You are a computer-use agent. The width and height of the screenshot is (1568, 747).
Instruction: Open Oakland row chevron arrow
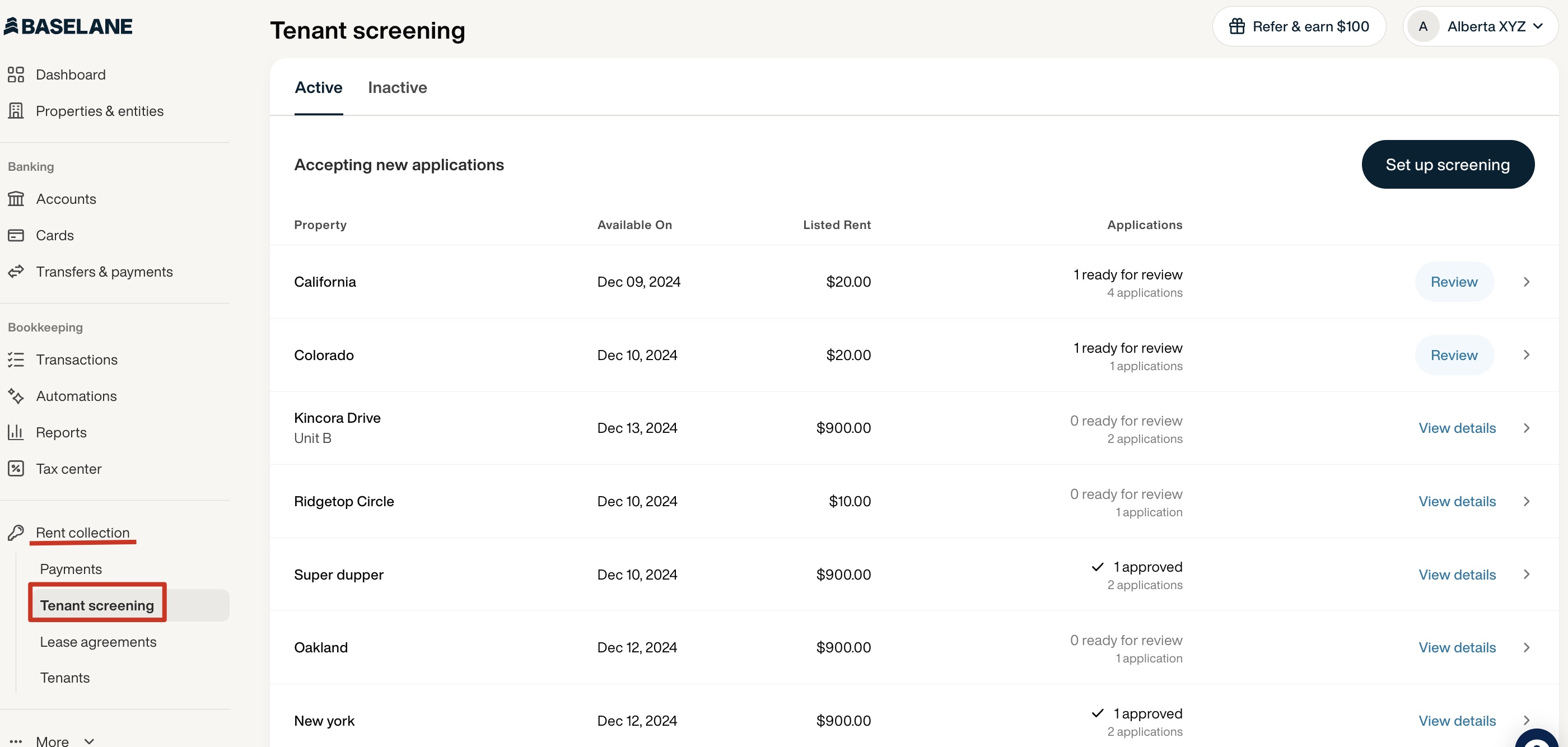(x=1527, y=647)
